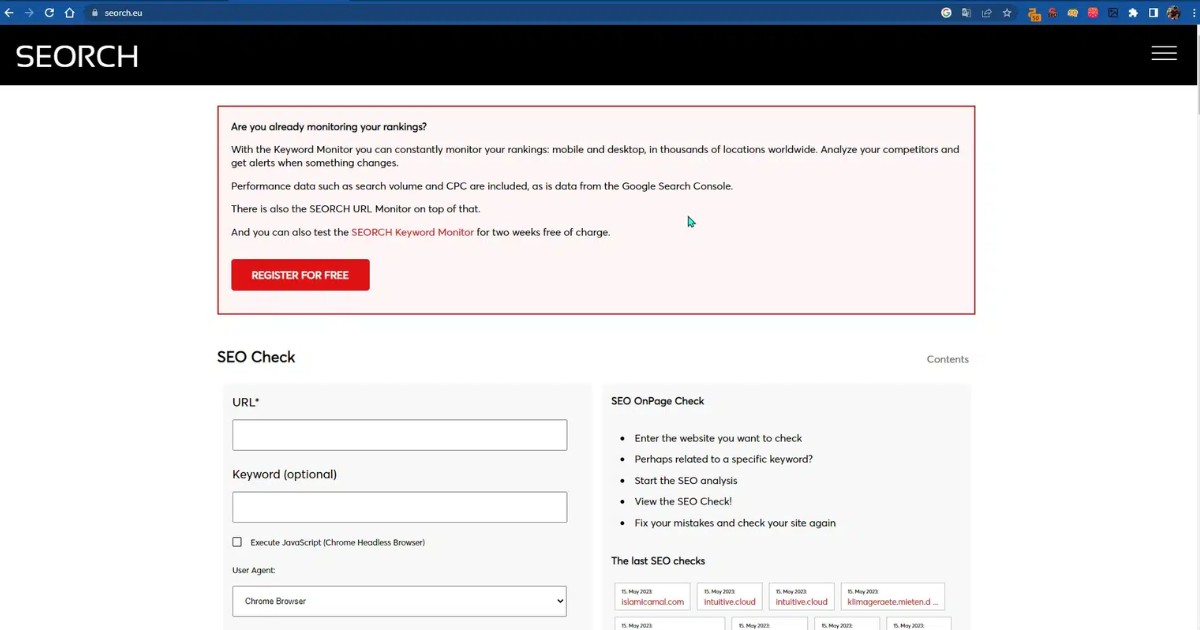Focus the URL input field
This screenshot has height=630, width=1200.
(x=399, y=435)
